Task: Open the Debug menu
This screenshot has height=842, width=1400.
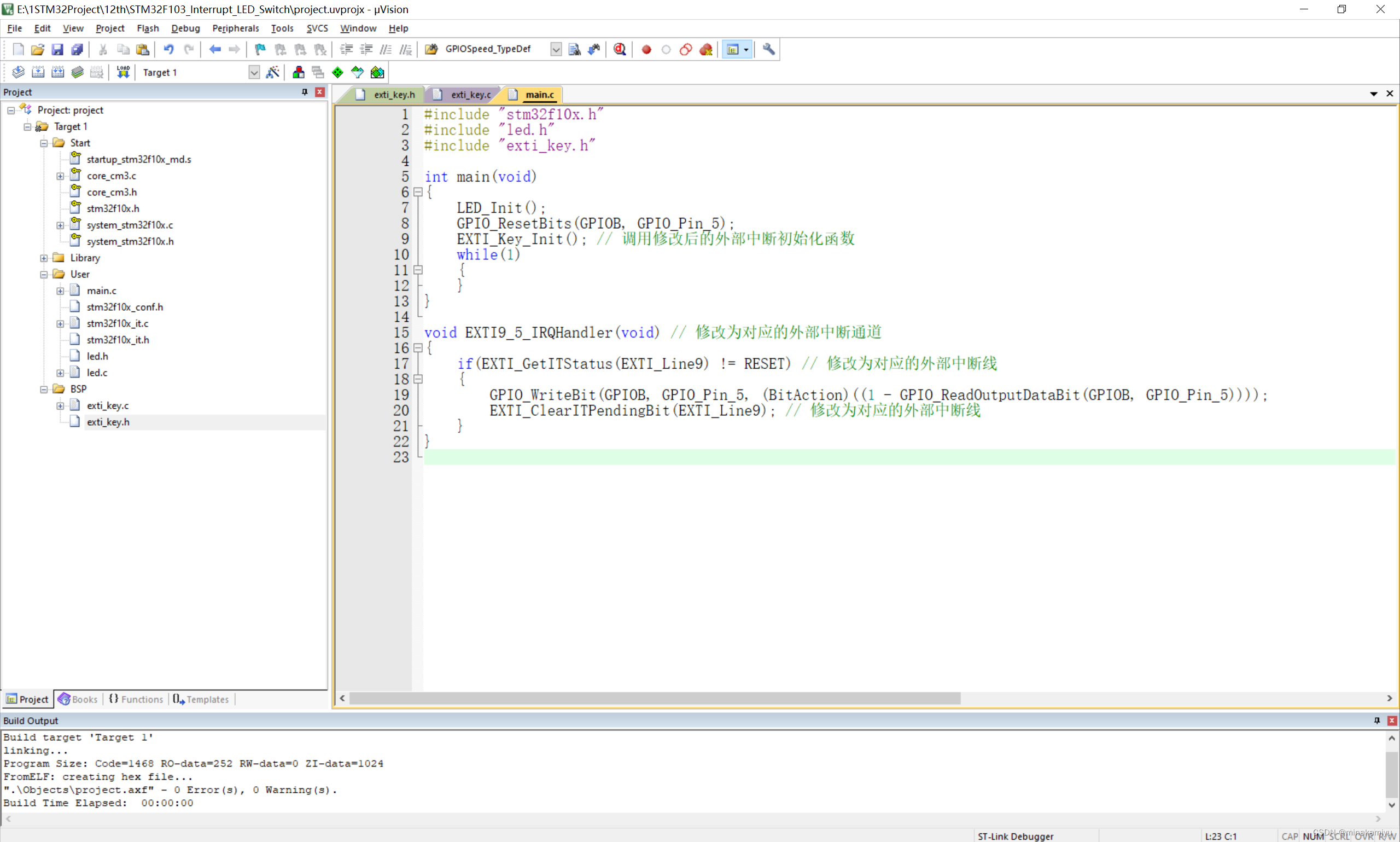Action: point(185,28)
